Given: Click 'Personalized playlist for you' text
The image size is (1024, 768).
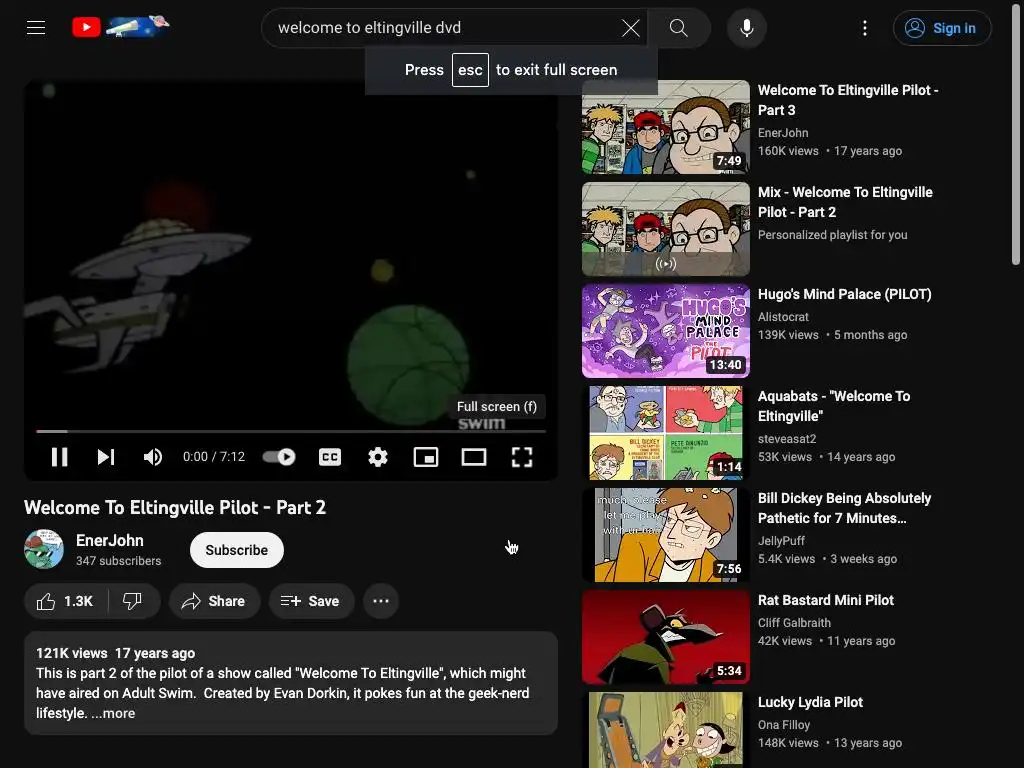Looking at the screenshot, I should (833, 234).
